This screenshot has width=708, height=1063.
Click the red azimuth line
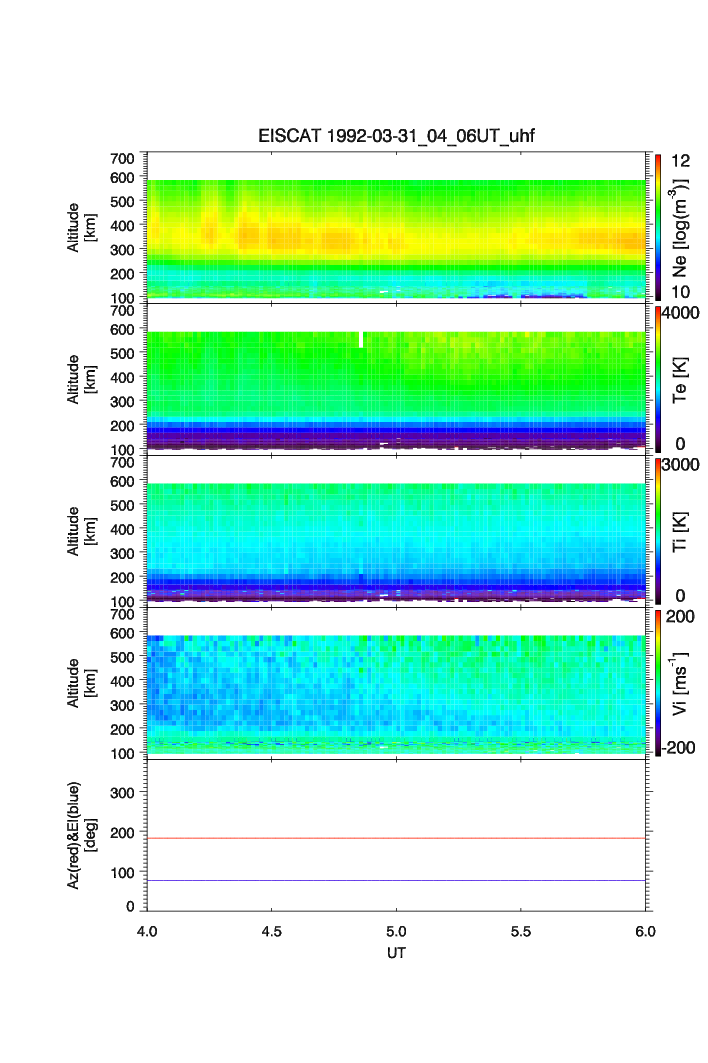tap(396, 839)
